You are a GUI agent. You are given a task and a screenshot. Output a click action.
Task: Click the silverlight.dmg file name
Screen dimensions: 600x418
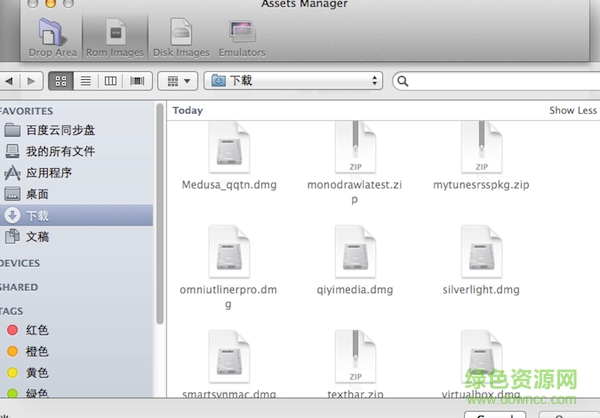click(481, 290)
